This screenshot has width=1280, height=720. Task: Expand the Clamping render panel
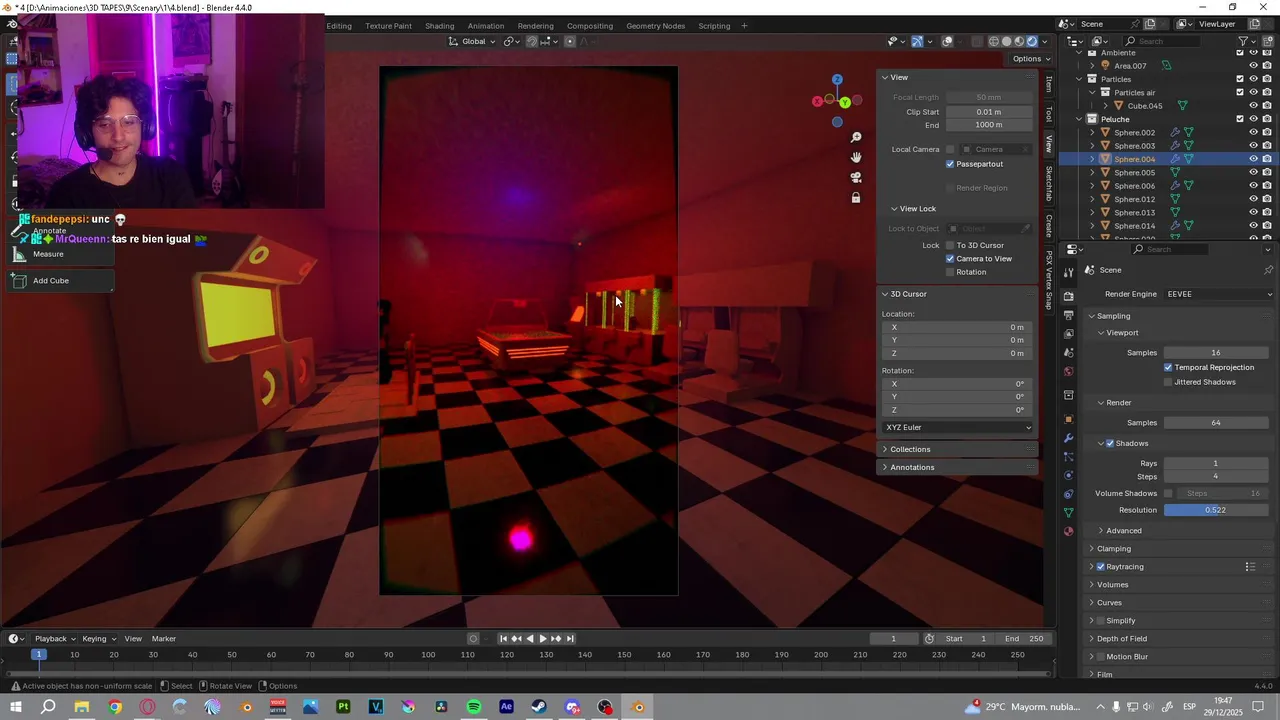click(1114, 549)
